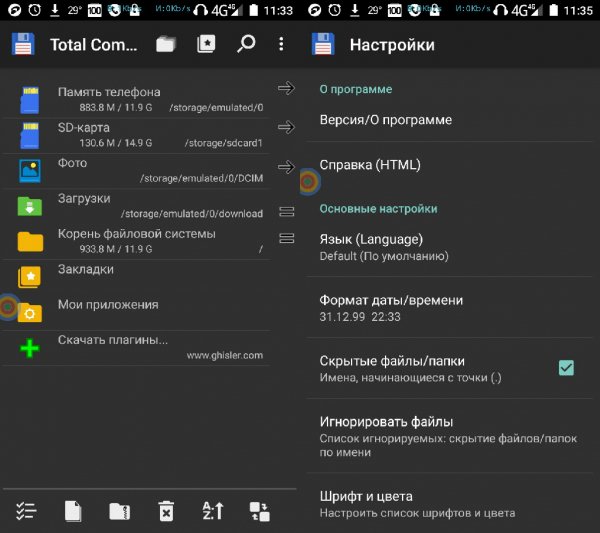Tap the alarm clock status icon on the left screen
600x533 pixels.
click(x=34, y=10)
